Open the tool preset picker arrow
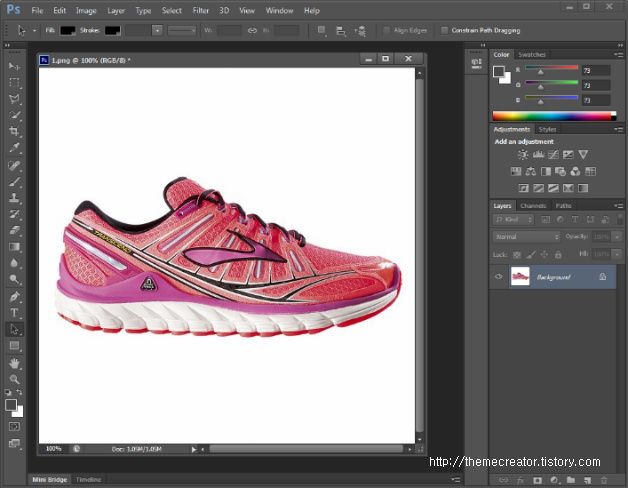Image resolution: width=628 pixels, height=488 pixels. tap(34, 30)
